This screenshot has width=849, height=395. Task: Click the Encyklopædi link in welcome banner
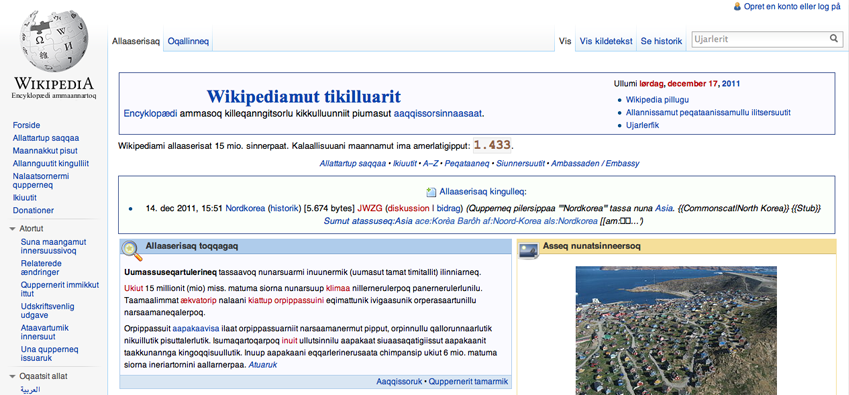pyautogui.click(x=151, y=114)
